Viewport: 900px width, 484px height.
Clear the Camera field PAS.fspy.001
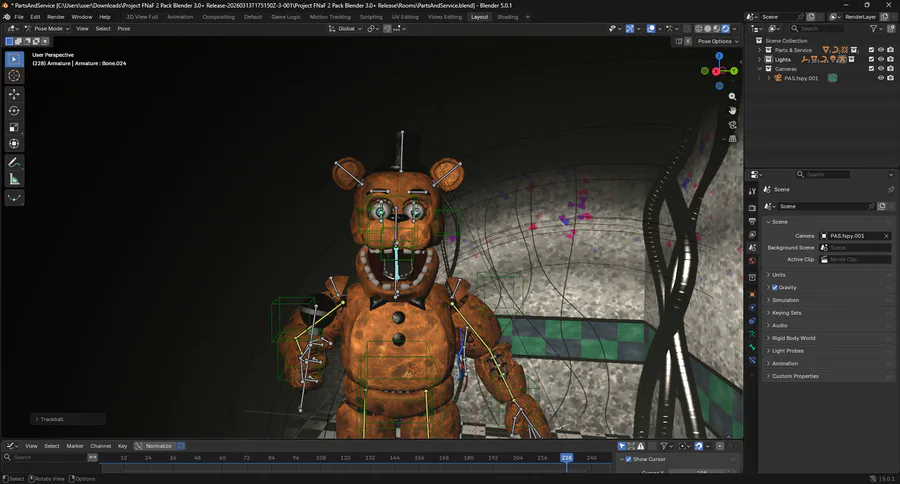(x=886, y=236)
